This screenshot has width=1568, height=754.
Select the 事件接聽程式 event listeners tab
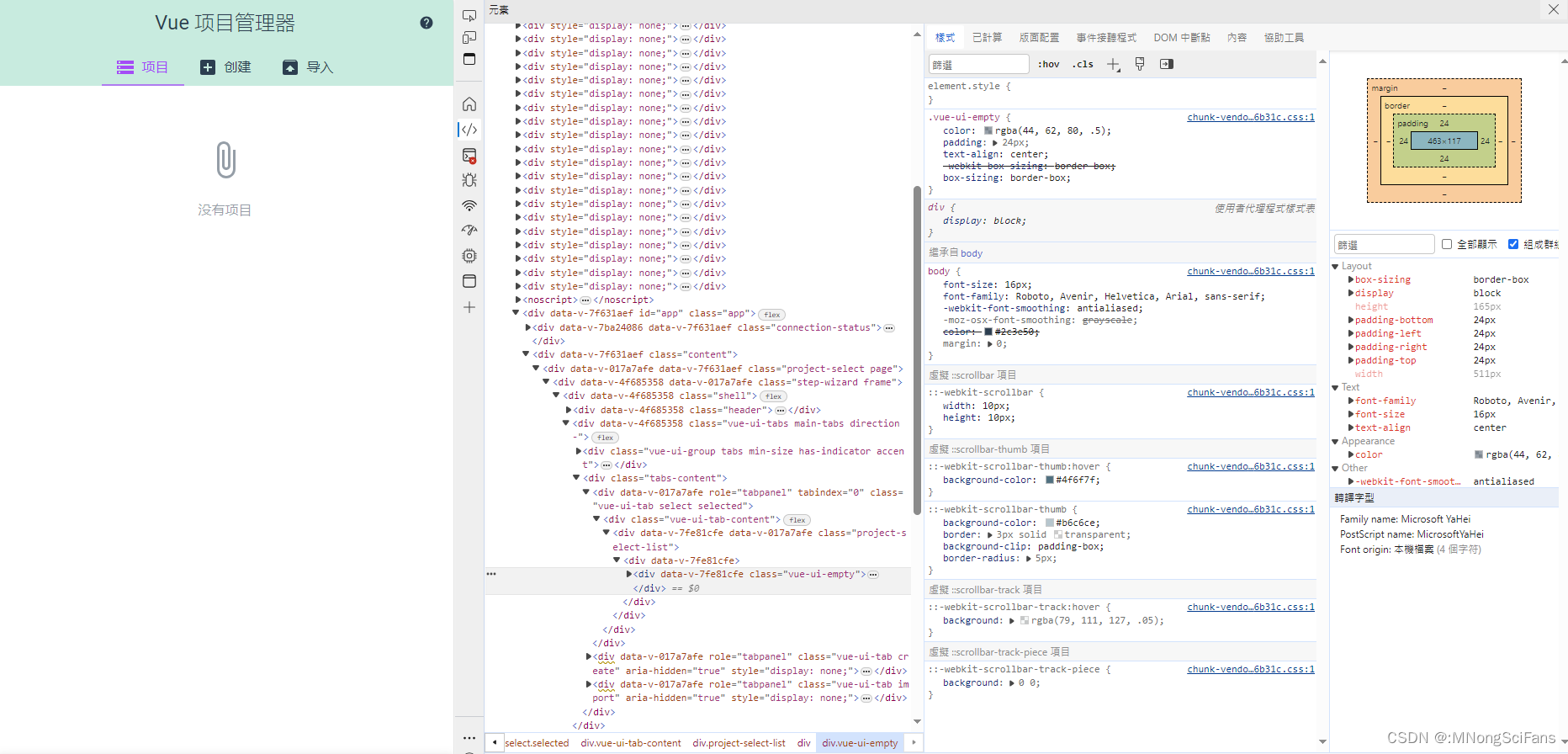[x=1106, y=37]
